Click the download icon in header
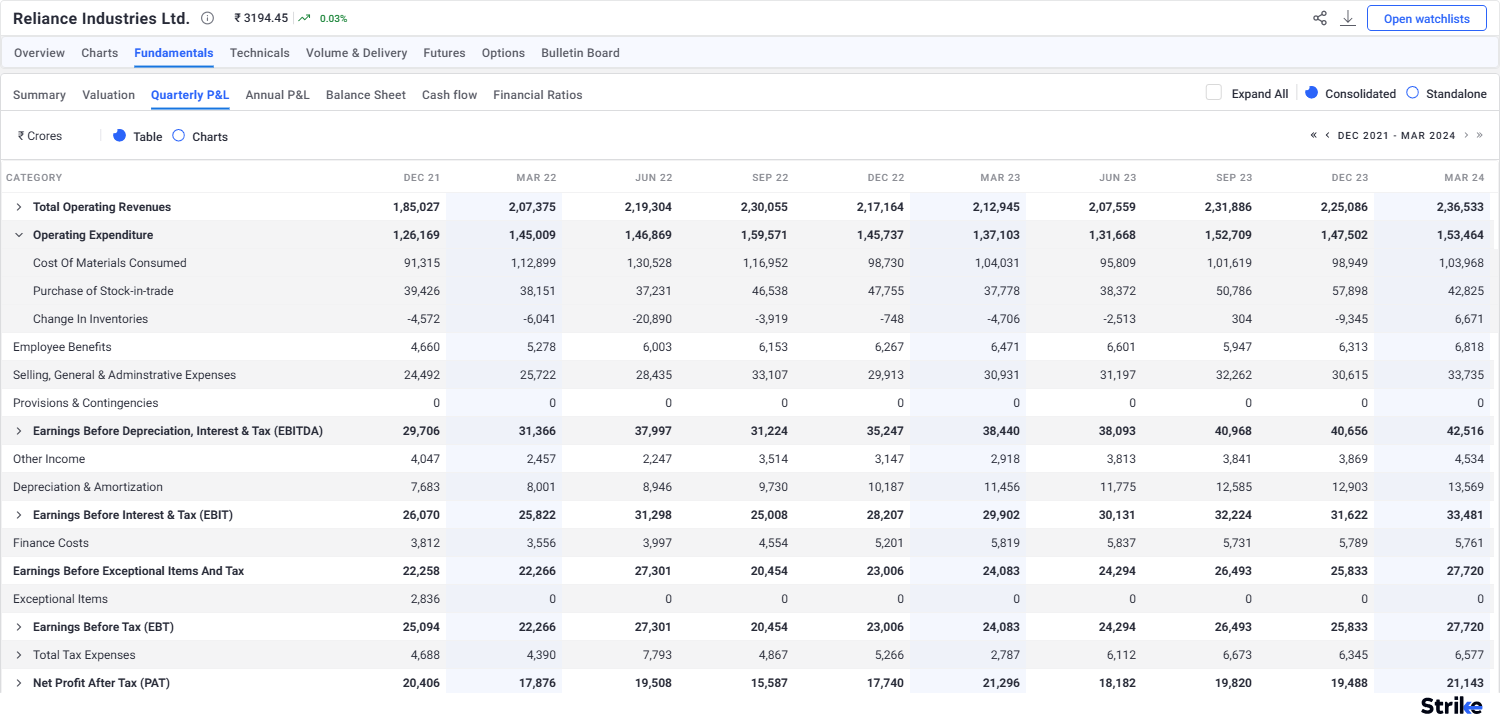 [x=1348, y=18]
